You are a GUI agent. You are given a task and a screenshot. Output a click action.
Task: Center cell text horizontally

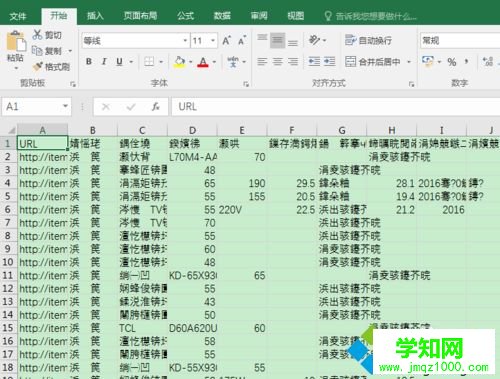coord(277,61)
